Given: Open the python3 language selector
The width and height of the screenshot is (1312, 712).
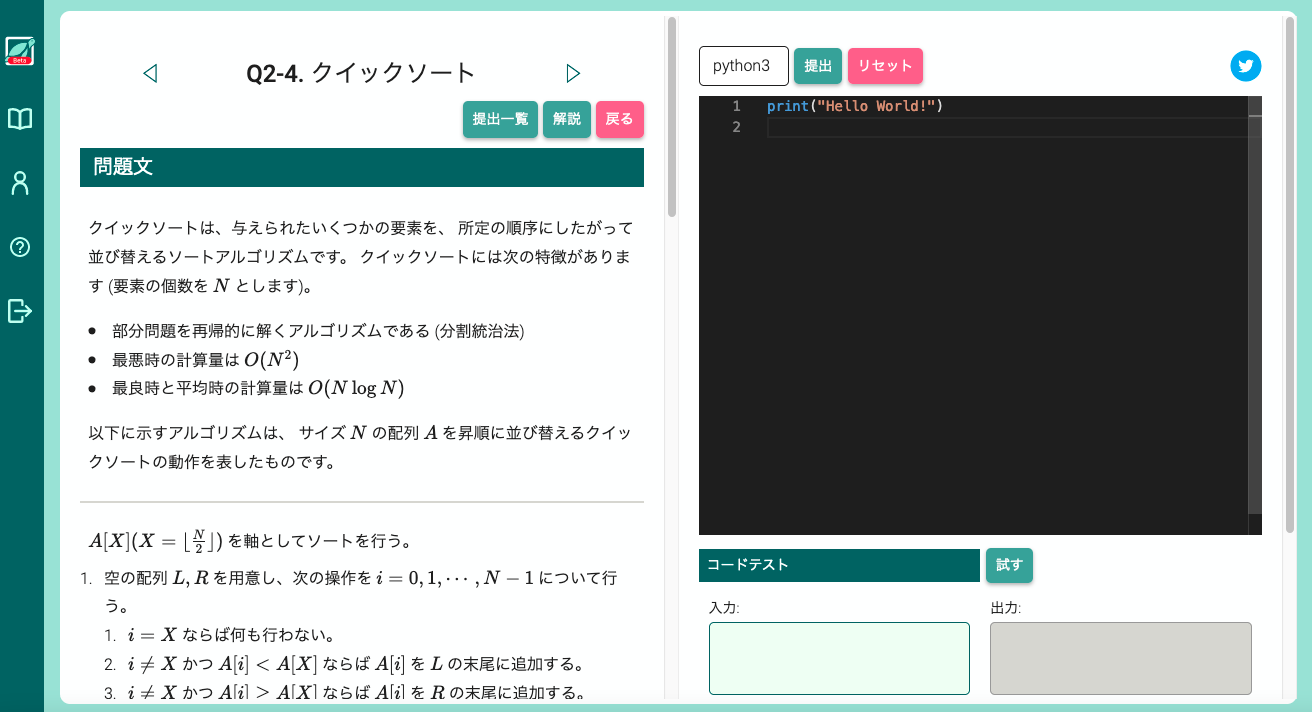Looking at the screenshot, I should pyautogui.click(x=743, y=65).
